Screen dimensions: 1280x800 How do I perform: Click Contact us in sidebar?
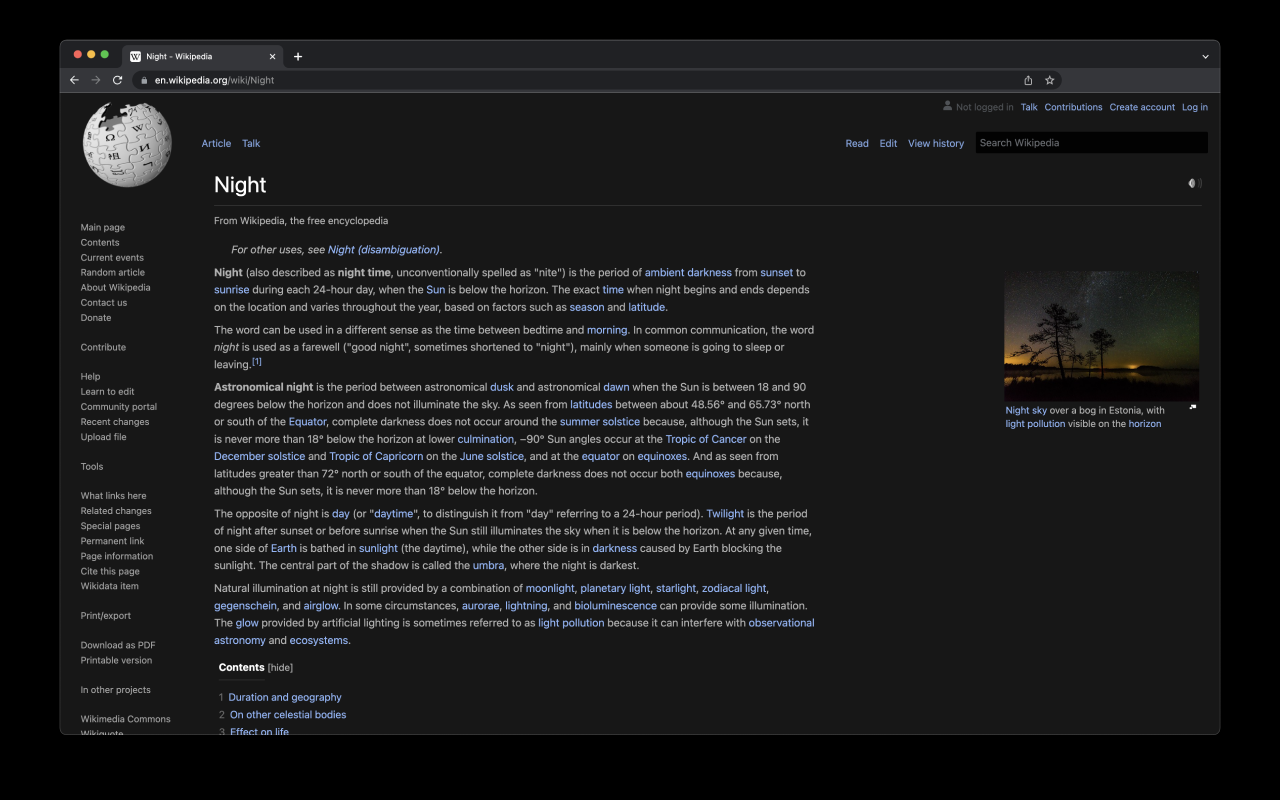(104, 302)
